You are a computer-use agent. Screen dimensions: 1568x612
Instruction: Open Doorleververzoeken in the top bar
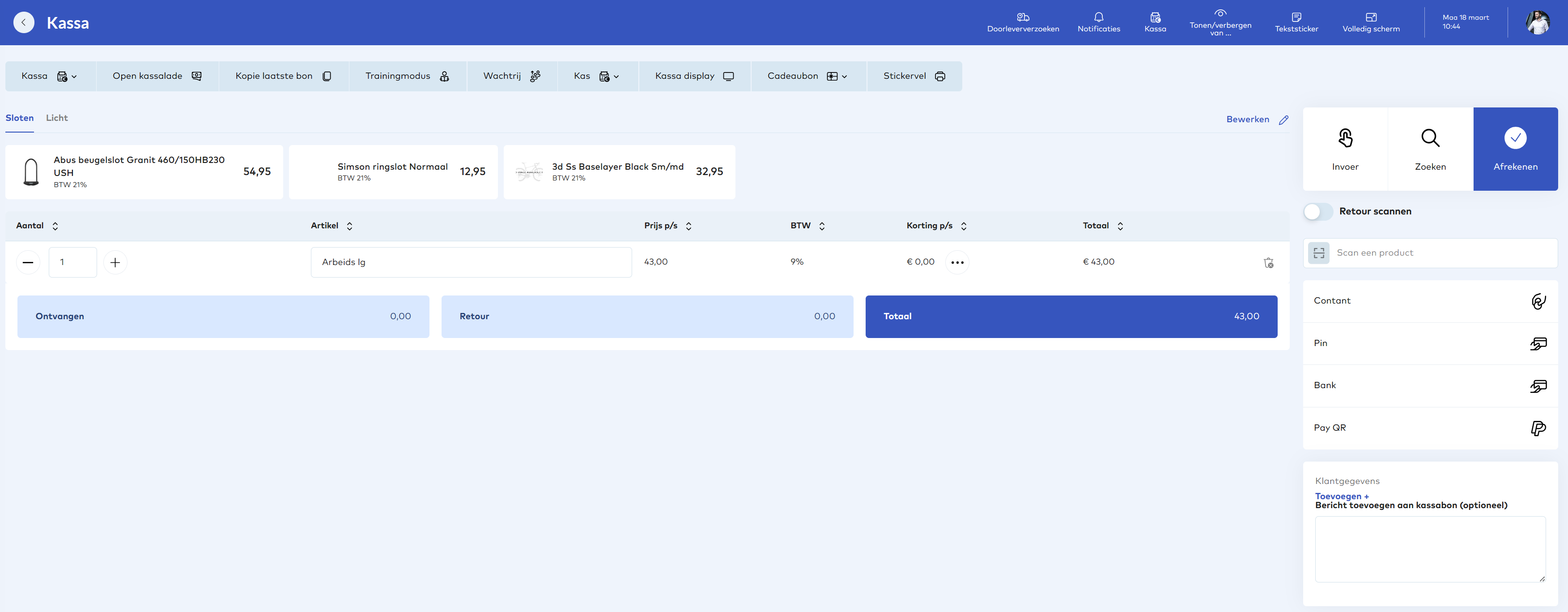pos(1023,22)
